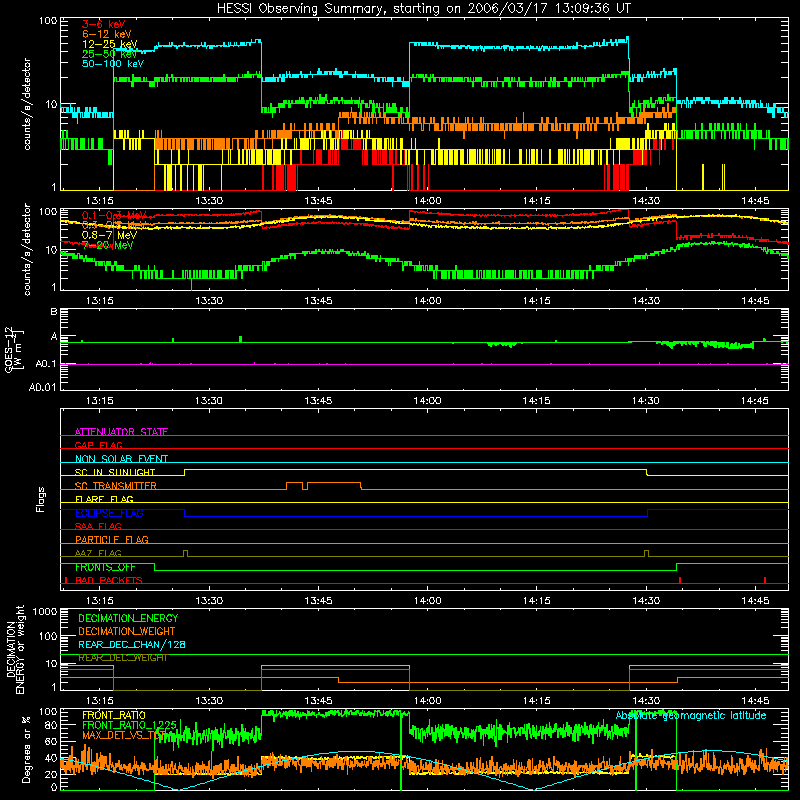Click the A0.01 tick label in GOES panel
This screenshot has width=800, height=800.
click(43, 387)
